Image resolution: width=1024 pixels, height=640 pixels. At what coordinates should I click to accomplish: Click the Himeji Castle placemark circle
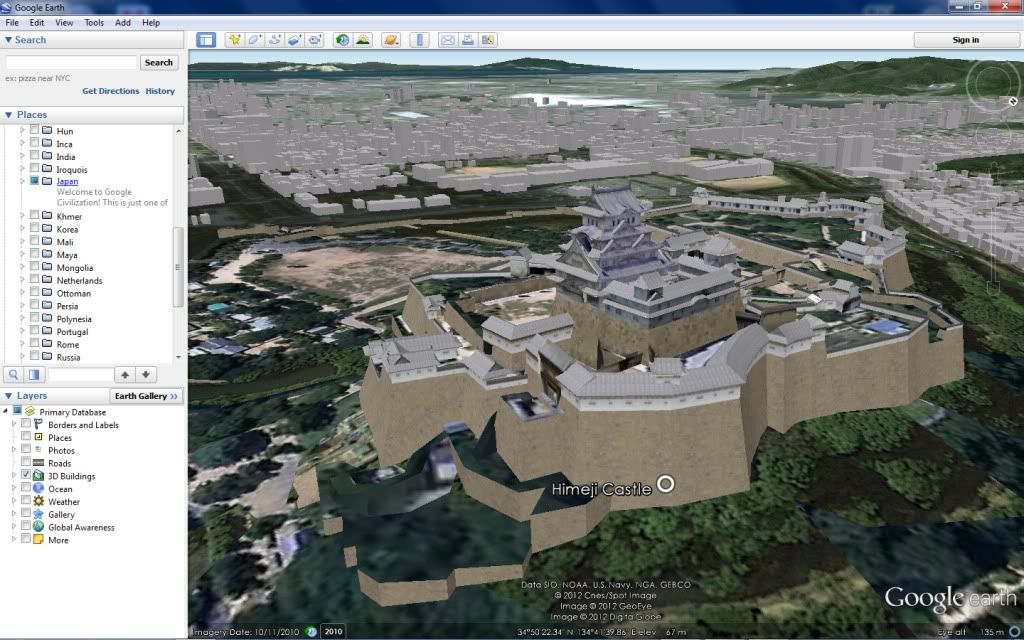(665, 484)
